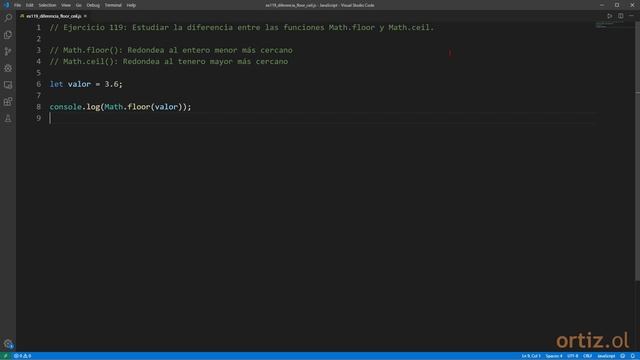Click the number 3.6 on line 6

[111, 84]
